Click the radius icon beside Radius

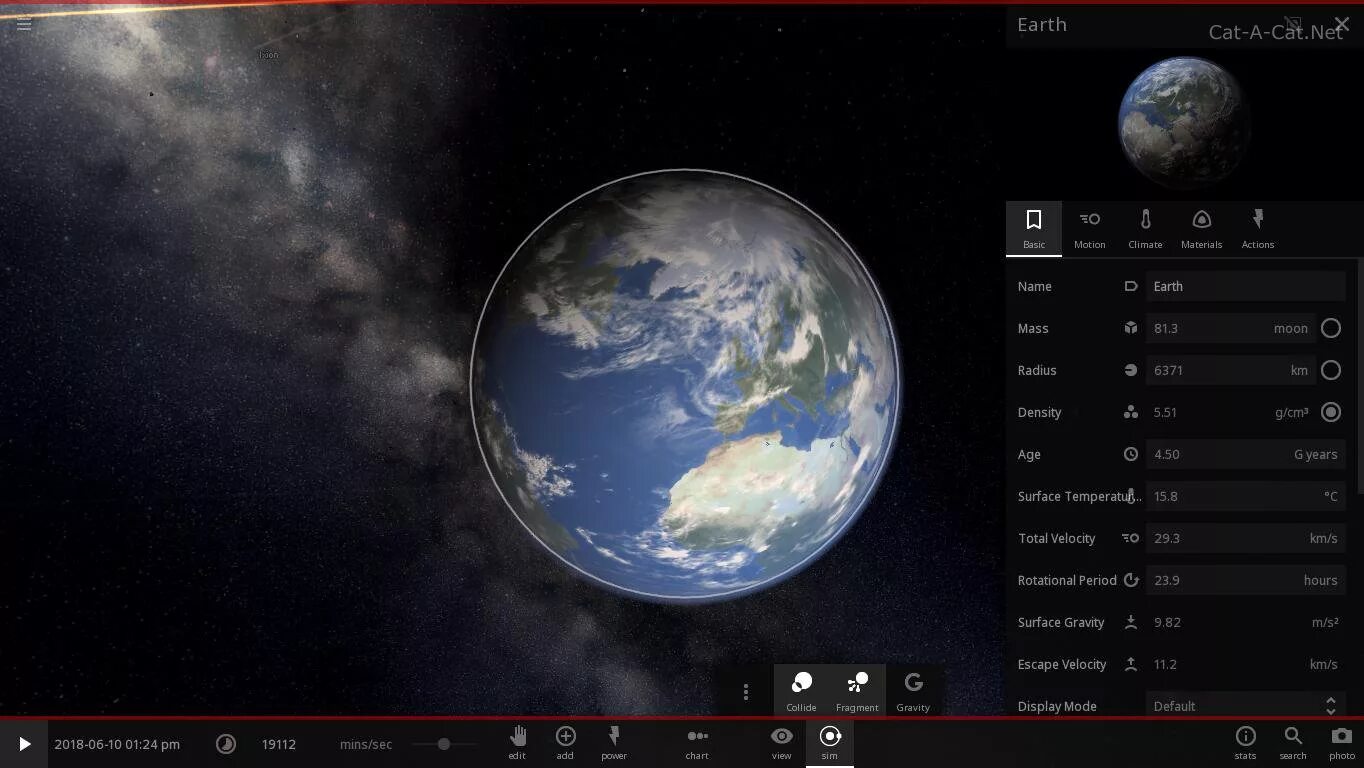pyautogui.click(x=1131, y=370)
